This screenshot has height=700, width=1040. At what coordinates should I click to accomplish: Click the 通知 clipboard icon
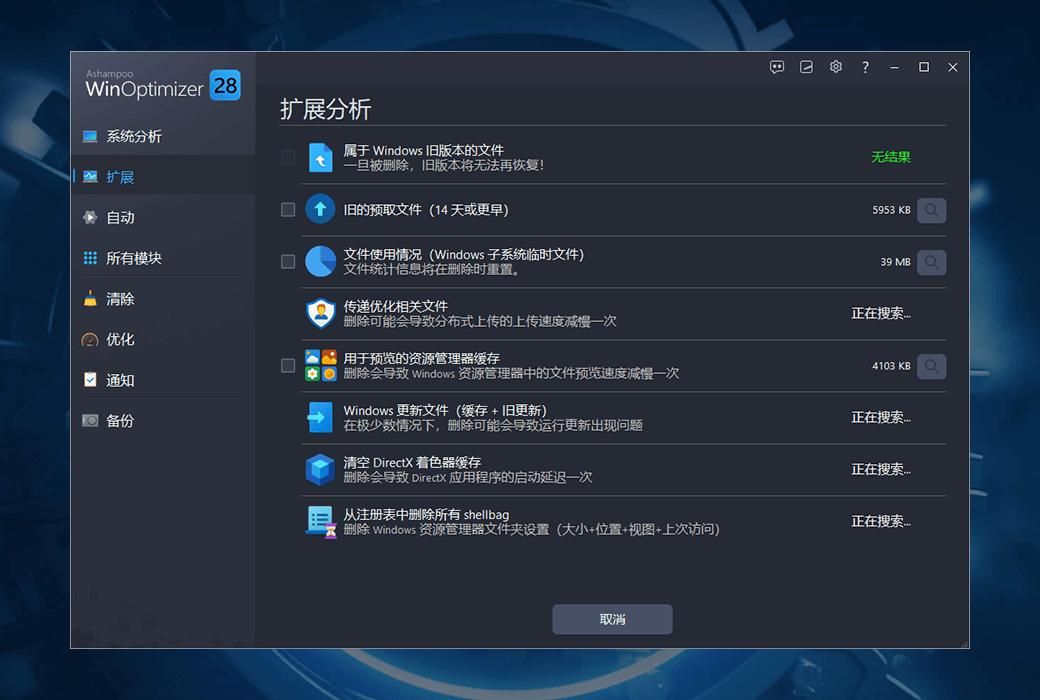pos(90,380)
